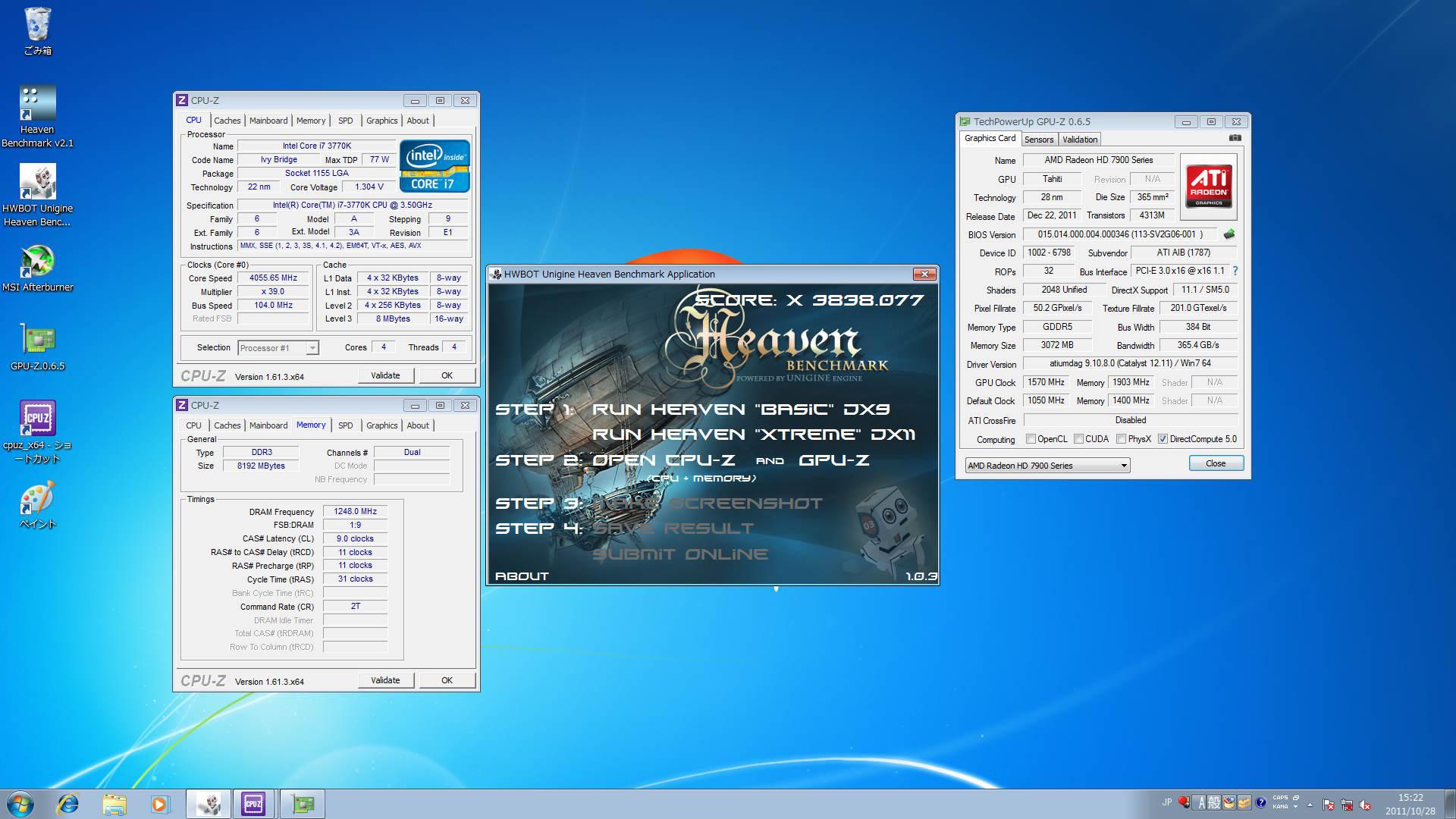The height and width of the screenshot is (819, 1456).
Task: Click the ATI Radeon logo in GPU-Z
Action: (x=1209, y=187)
